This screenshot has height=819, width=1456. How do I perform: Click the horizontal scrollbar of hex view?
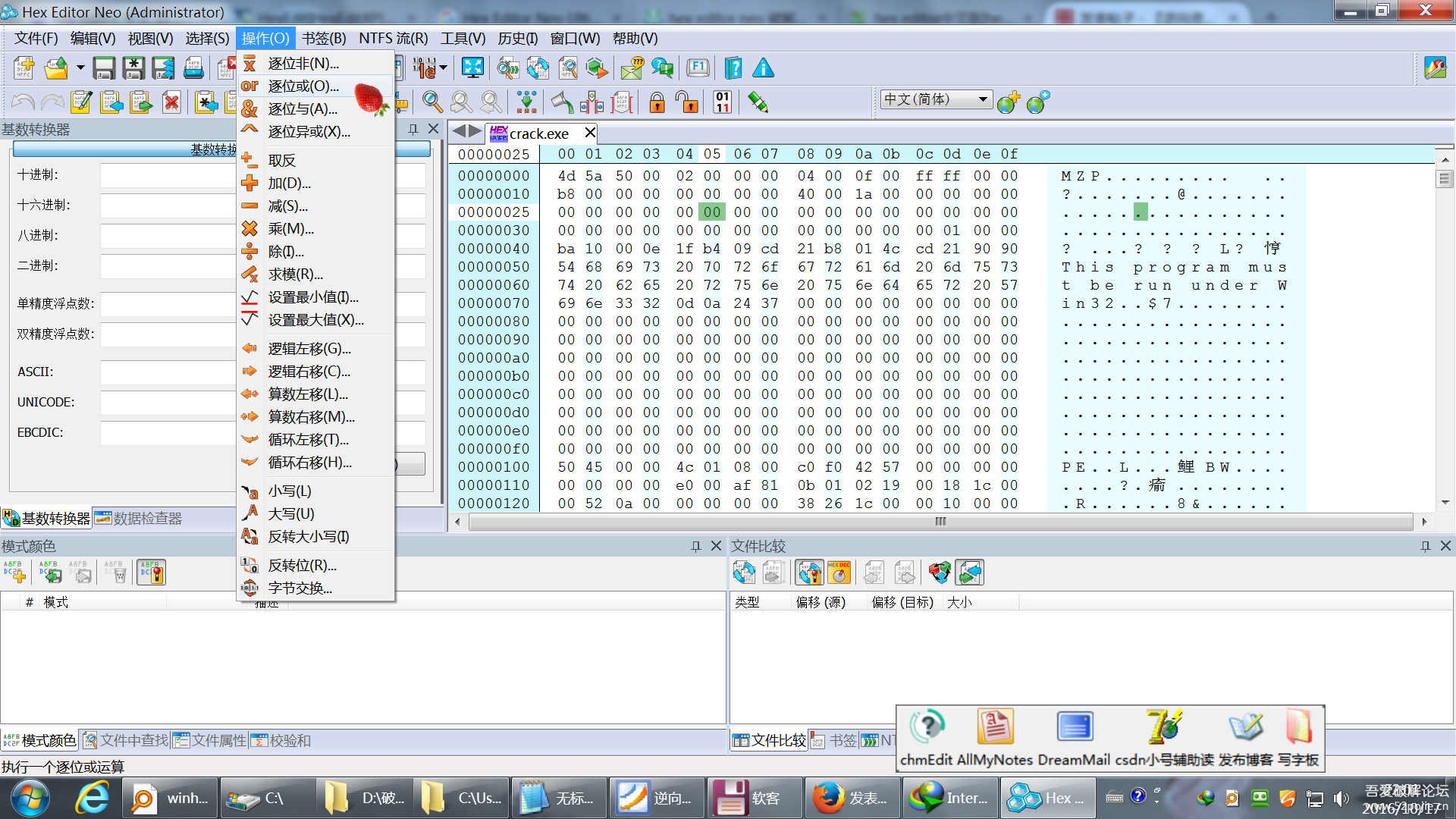(x=940, y=522)
